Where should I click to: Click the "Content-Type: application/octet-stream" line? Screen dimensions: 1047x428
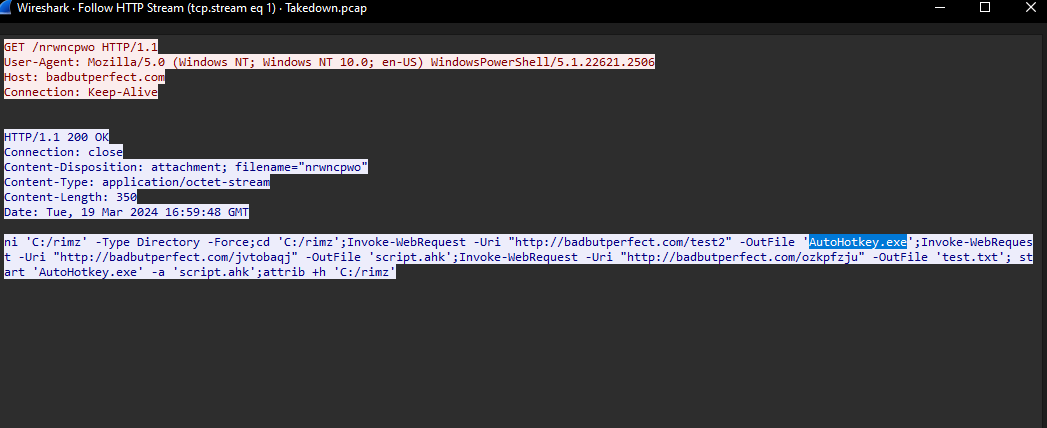[x=137, y=182]
